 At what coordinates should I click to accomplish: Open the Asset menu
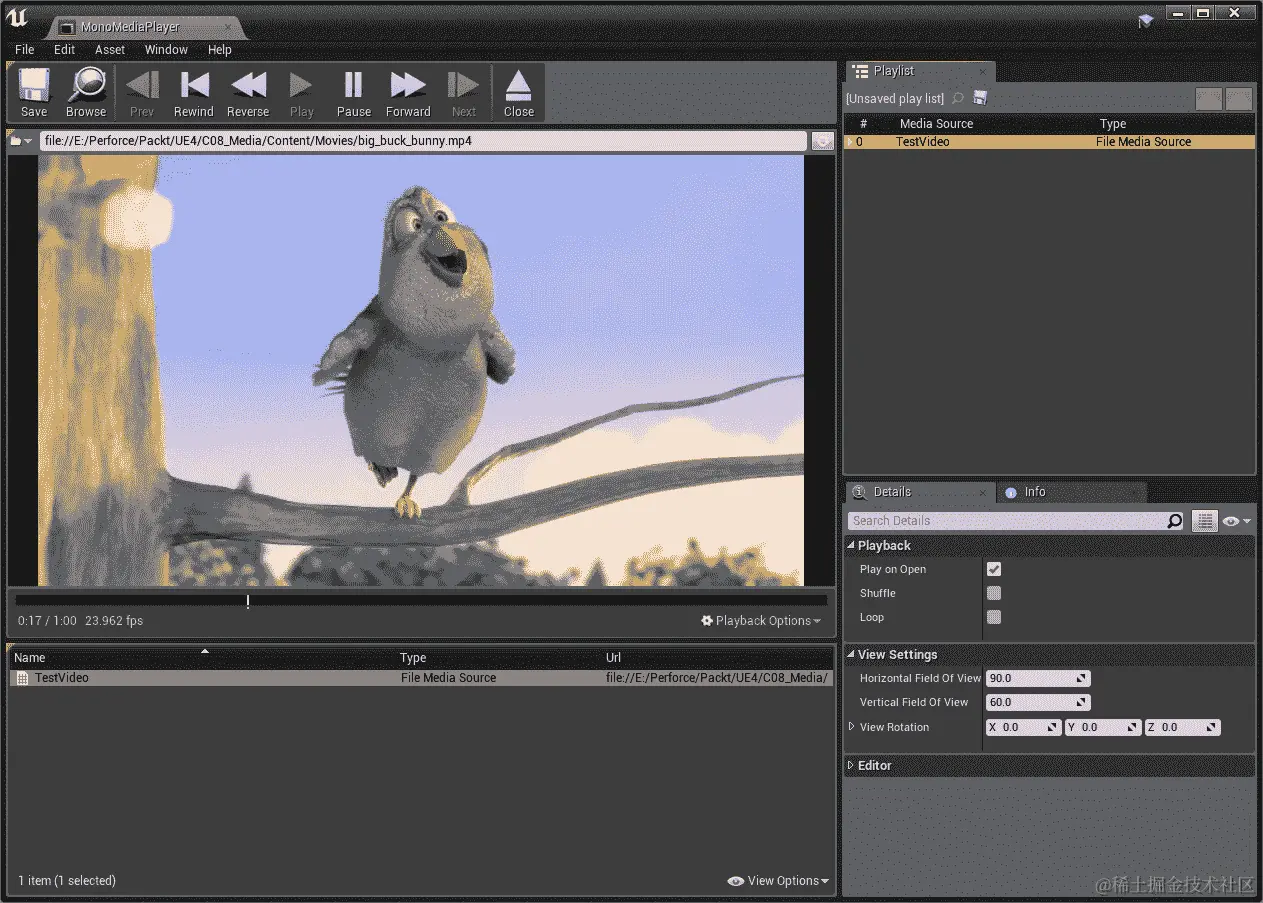click(110, 49)
